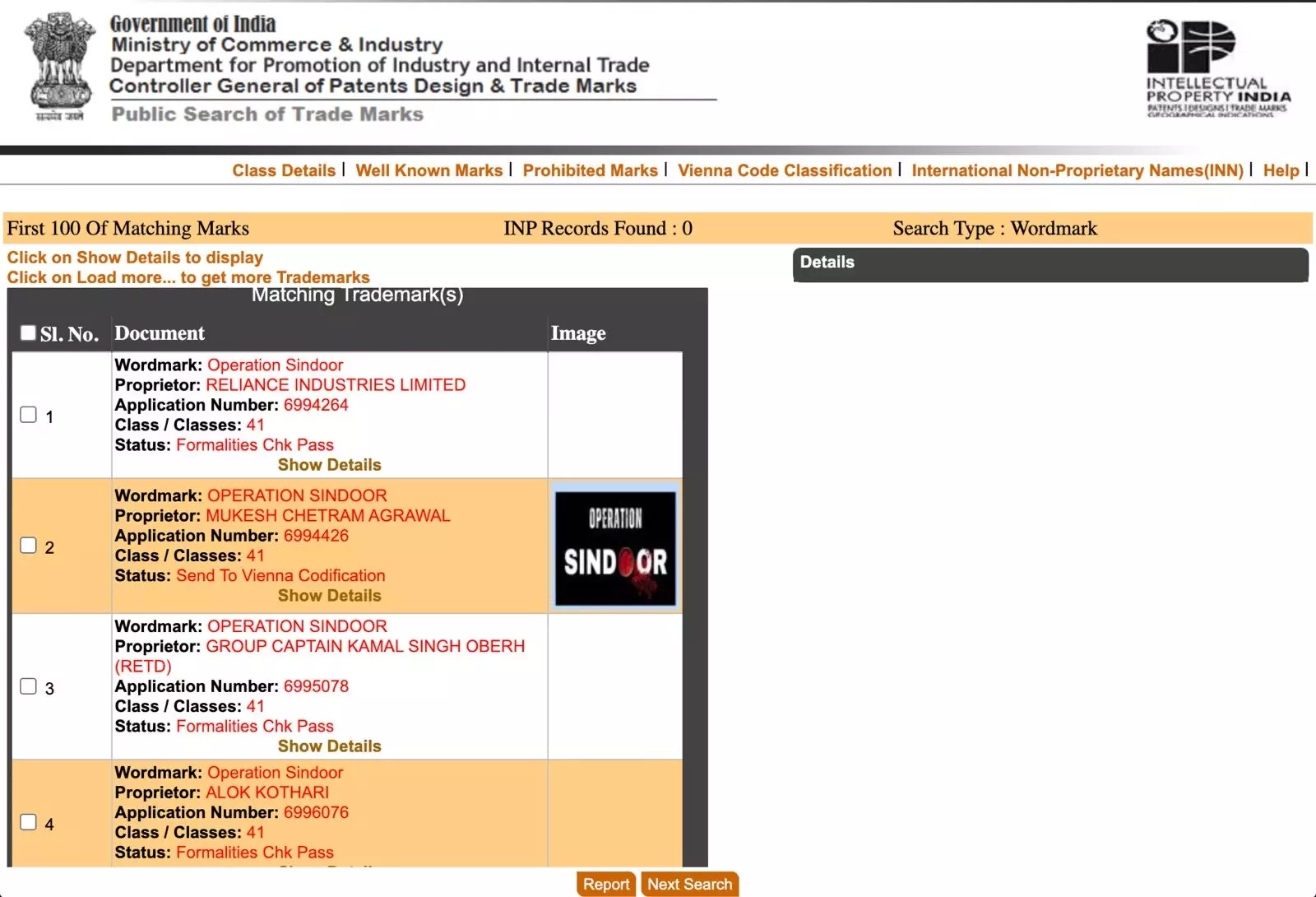This screenshot has height=897, width=1316.
Task: Click the Next Search button
Action: [x=689, y=884]
